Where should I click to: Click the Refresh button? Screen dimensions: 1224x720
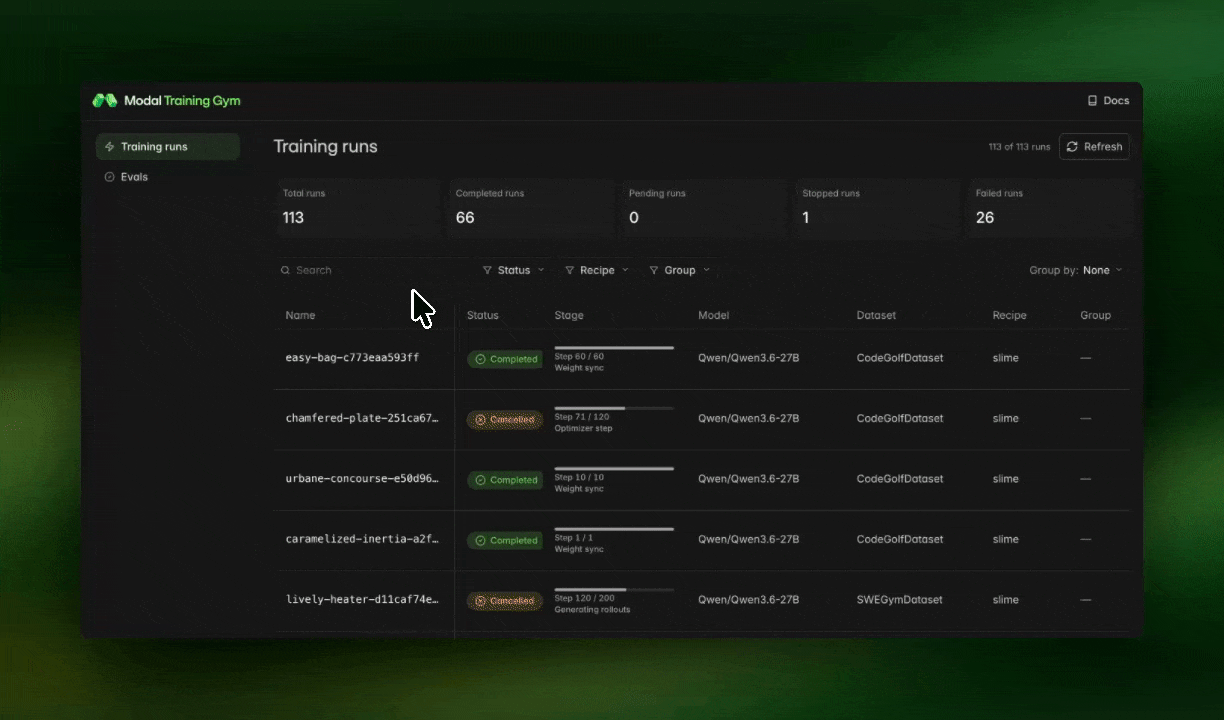click(1094, 147)
